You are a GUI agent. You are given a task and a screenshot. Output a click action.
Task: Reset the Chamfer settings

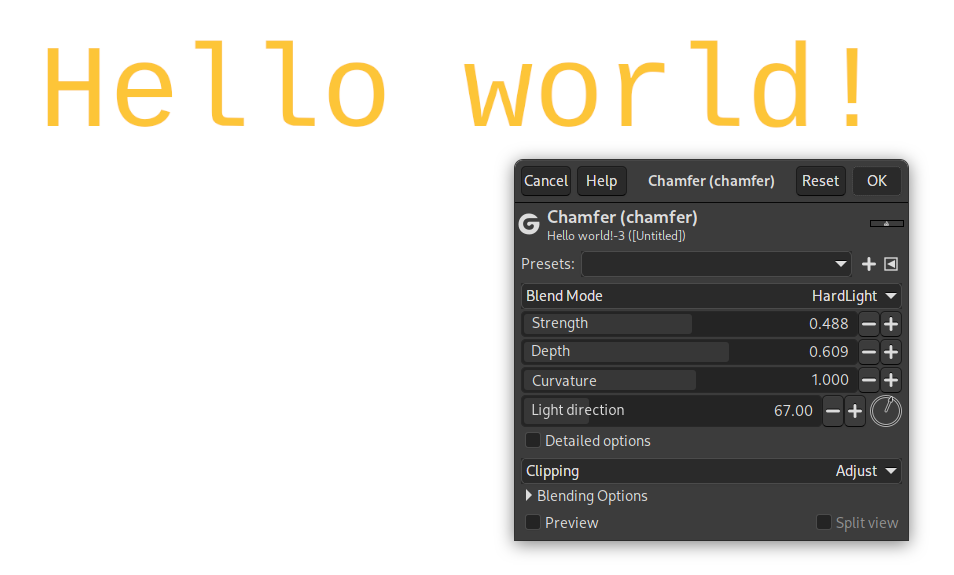(x=820, y=181)
